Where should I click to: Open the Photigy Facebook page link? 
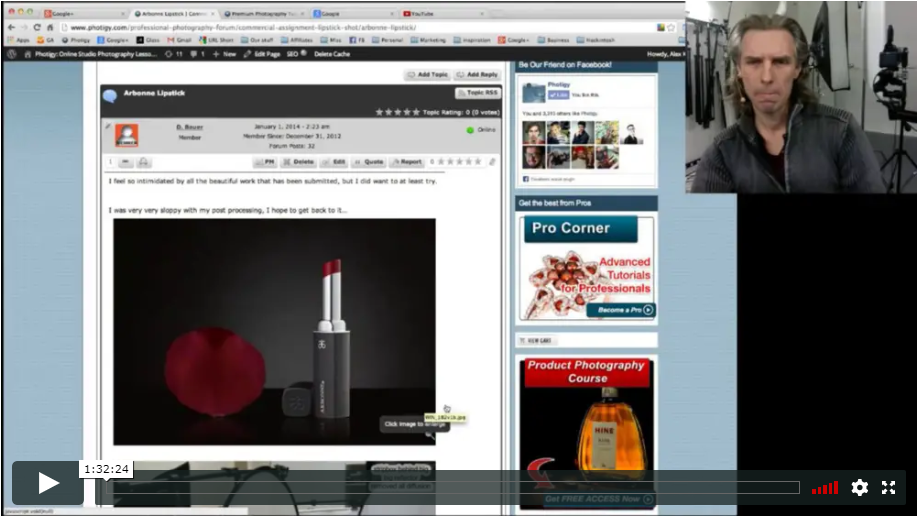point(559,84)
